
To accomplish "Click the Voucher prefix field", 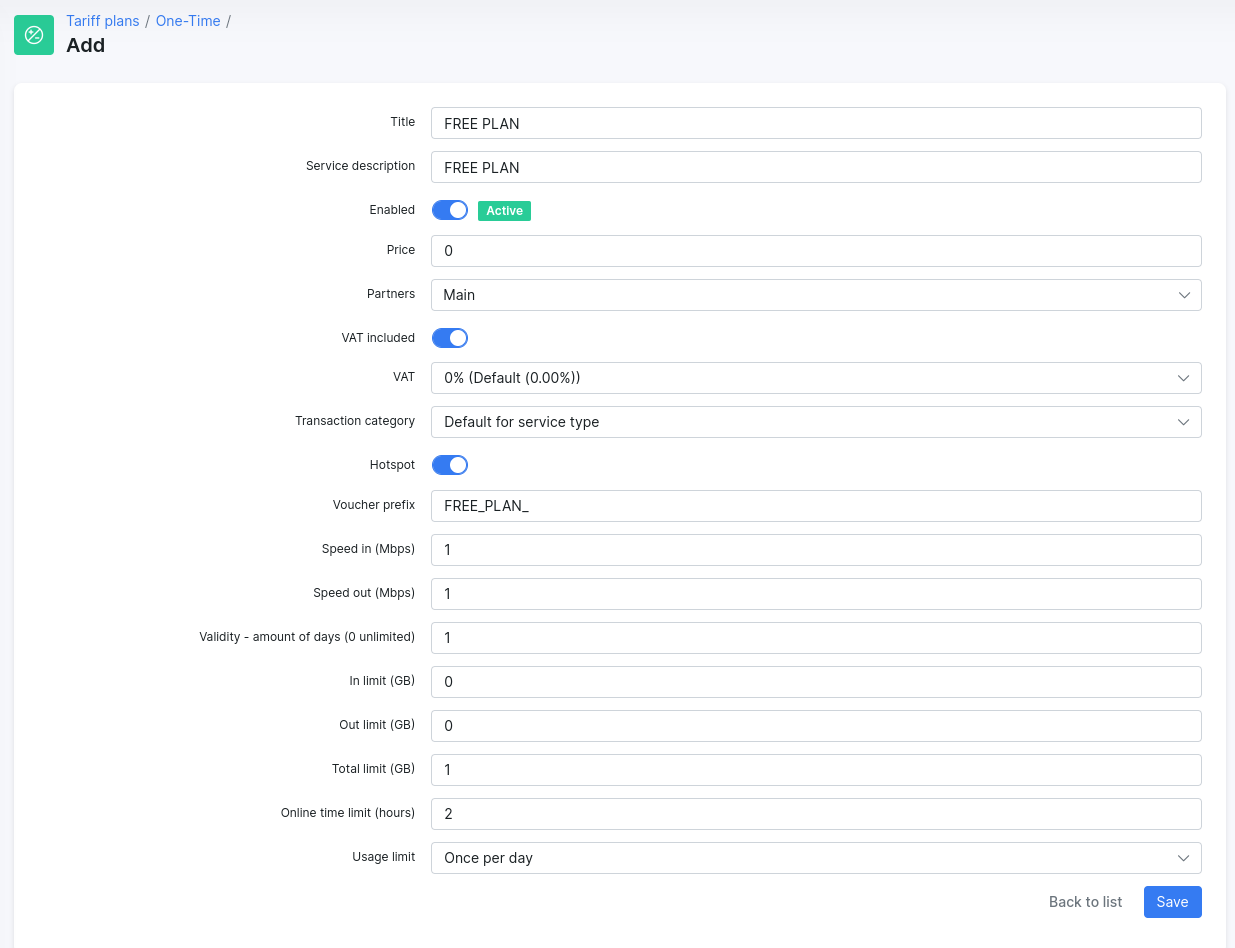I will (x=815, y=506).
